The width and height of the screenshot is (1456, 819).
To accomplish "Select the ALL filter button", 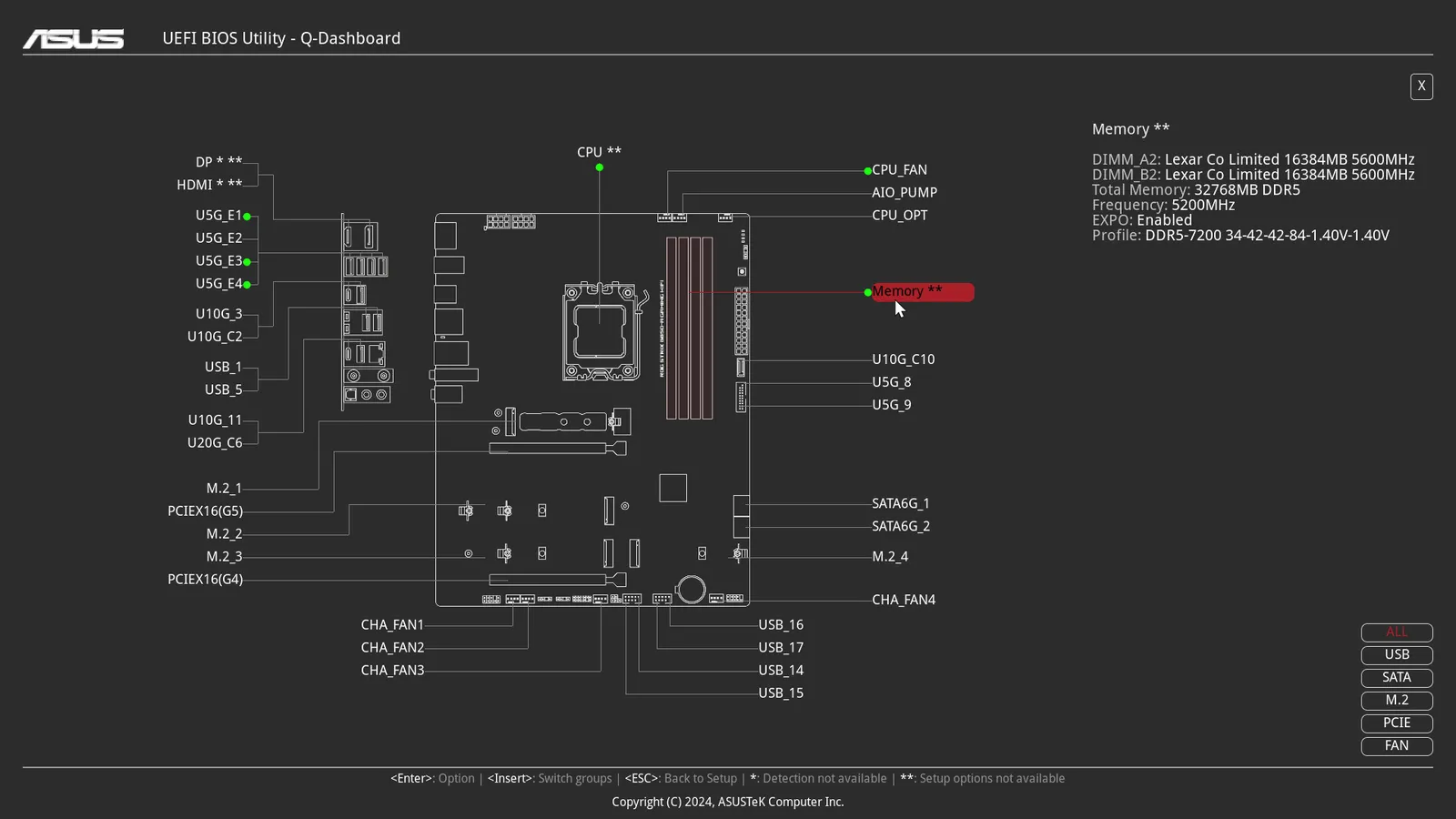I will (1397, 632).
